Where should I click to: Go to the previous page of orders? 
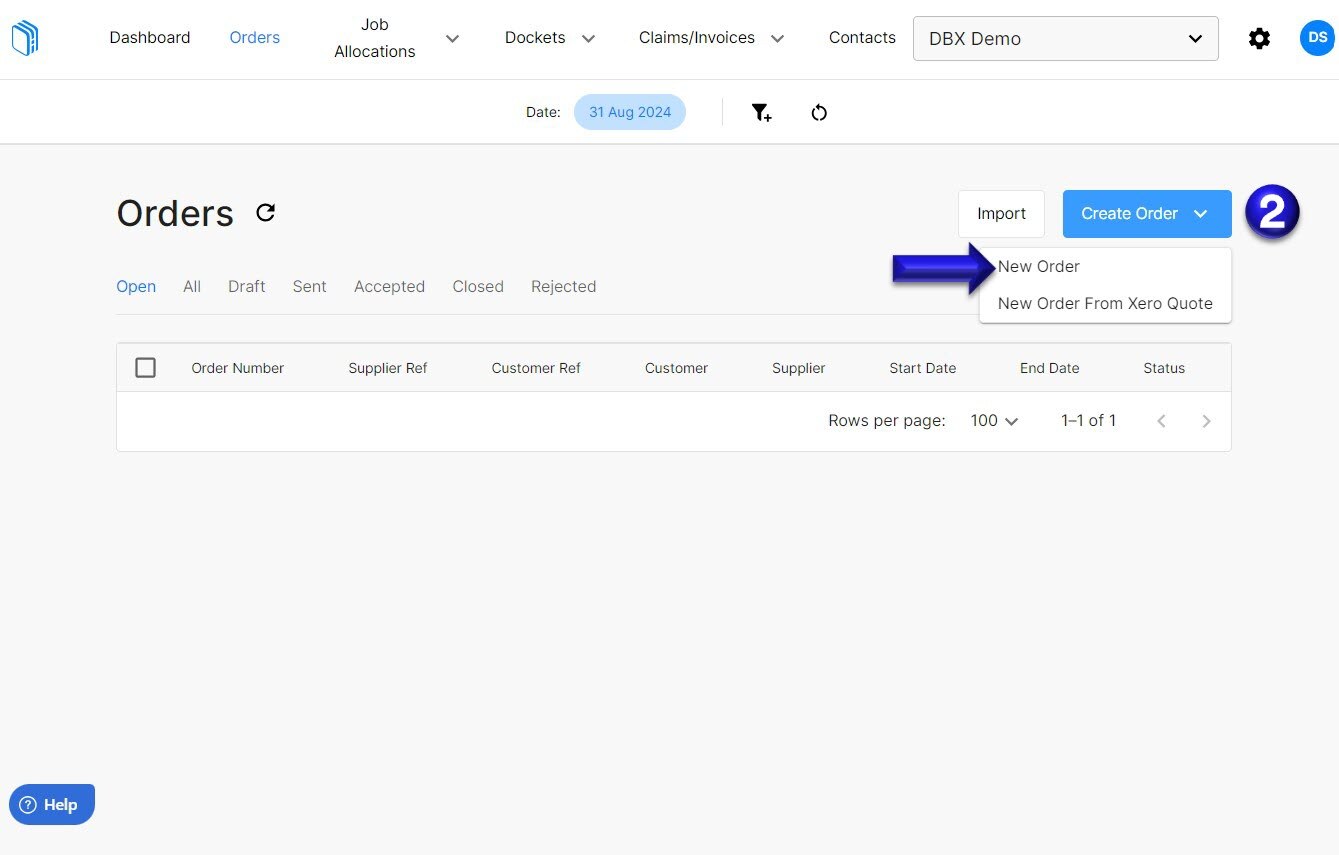click(x=1161, y=420)
